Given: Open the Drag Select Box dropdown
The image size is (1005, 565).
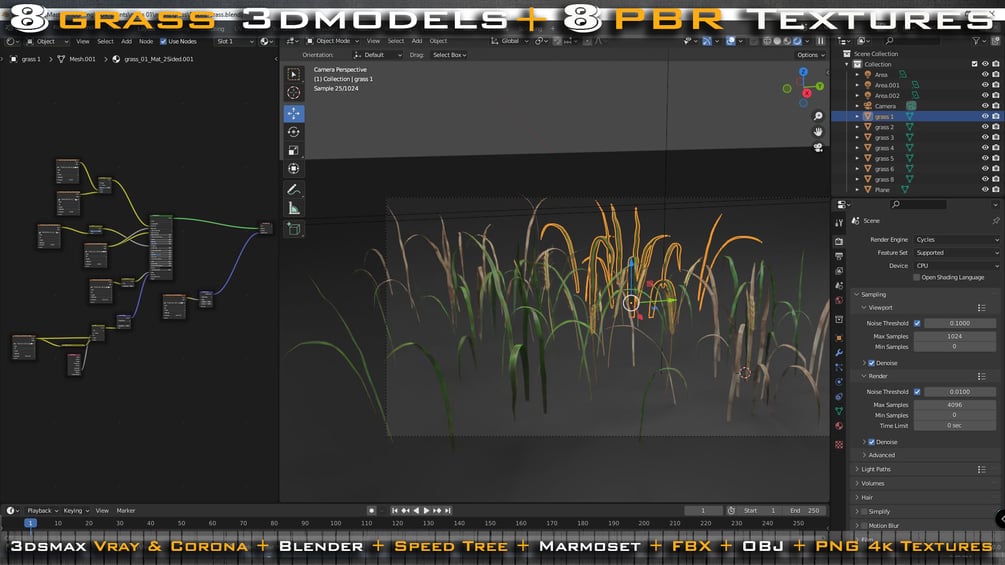Looking at the screenshot, I should coord(449,55).
